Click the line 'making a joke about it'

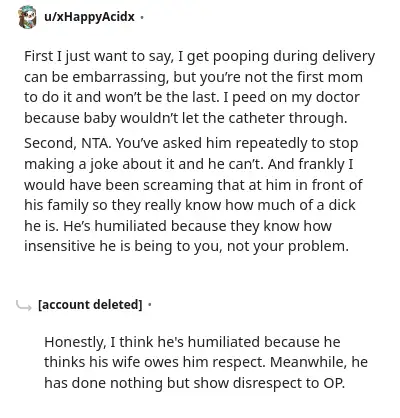(x=188, y=165)
